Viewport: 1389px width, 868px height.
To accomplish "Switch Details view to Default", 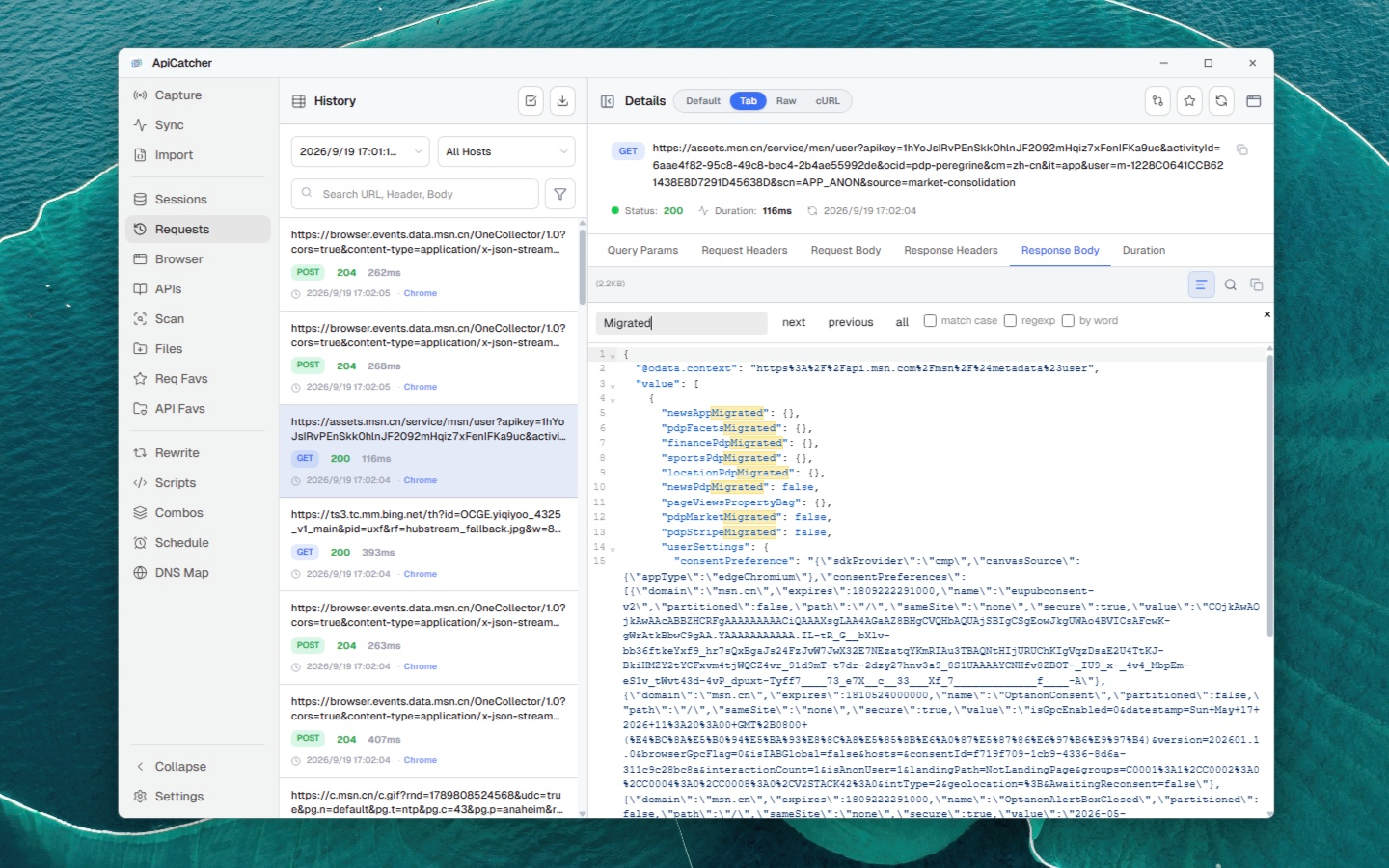I will pos(703,101).
